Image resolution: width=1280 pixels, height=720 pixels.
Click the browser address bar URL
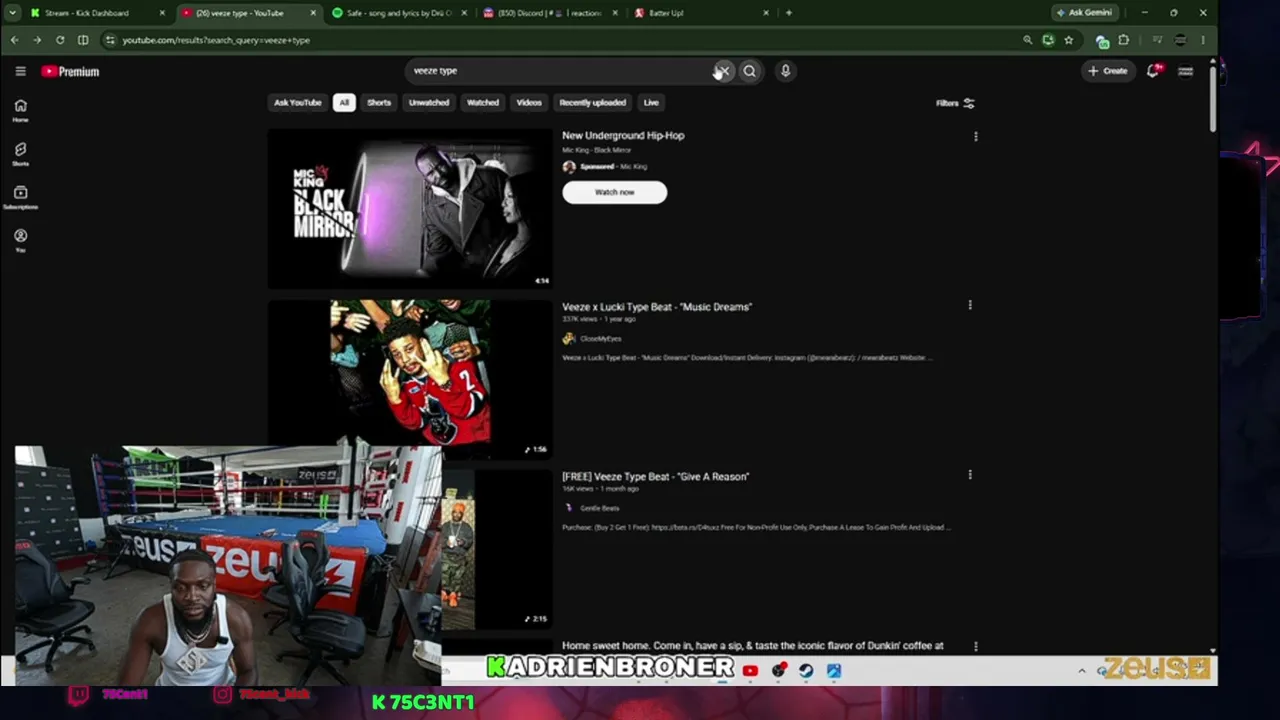(x=216, y=40)
